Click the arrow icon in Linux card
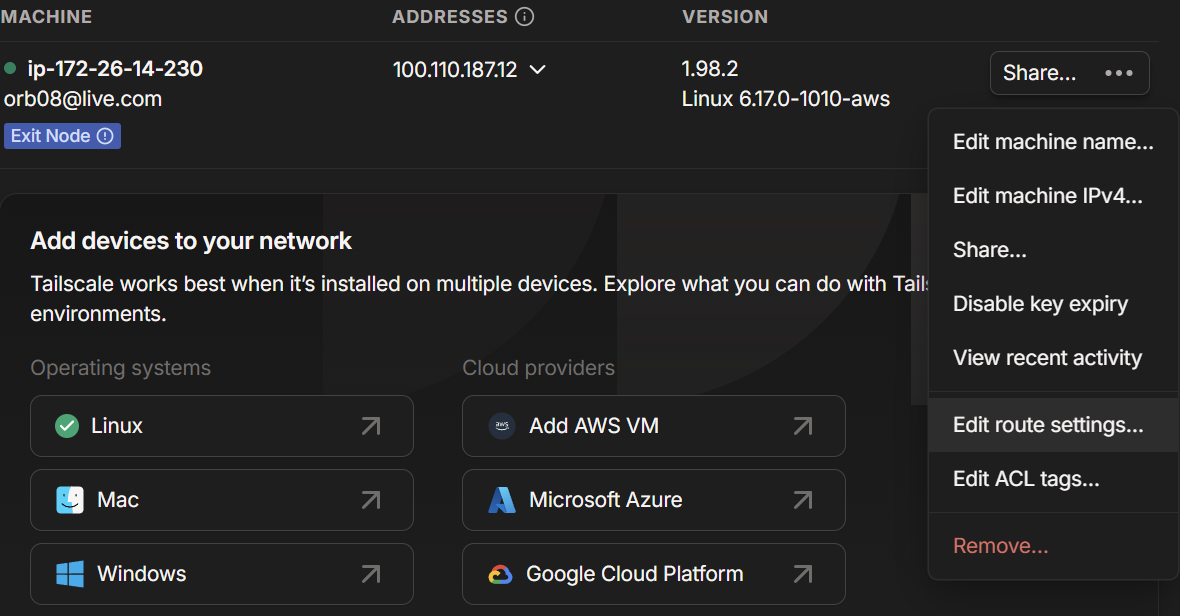This screenshot has height=616, width=1180. (370, 426)
